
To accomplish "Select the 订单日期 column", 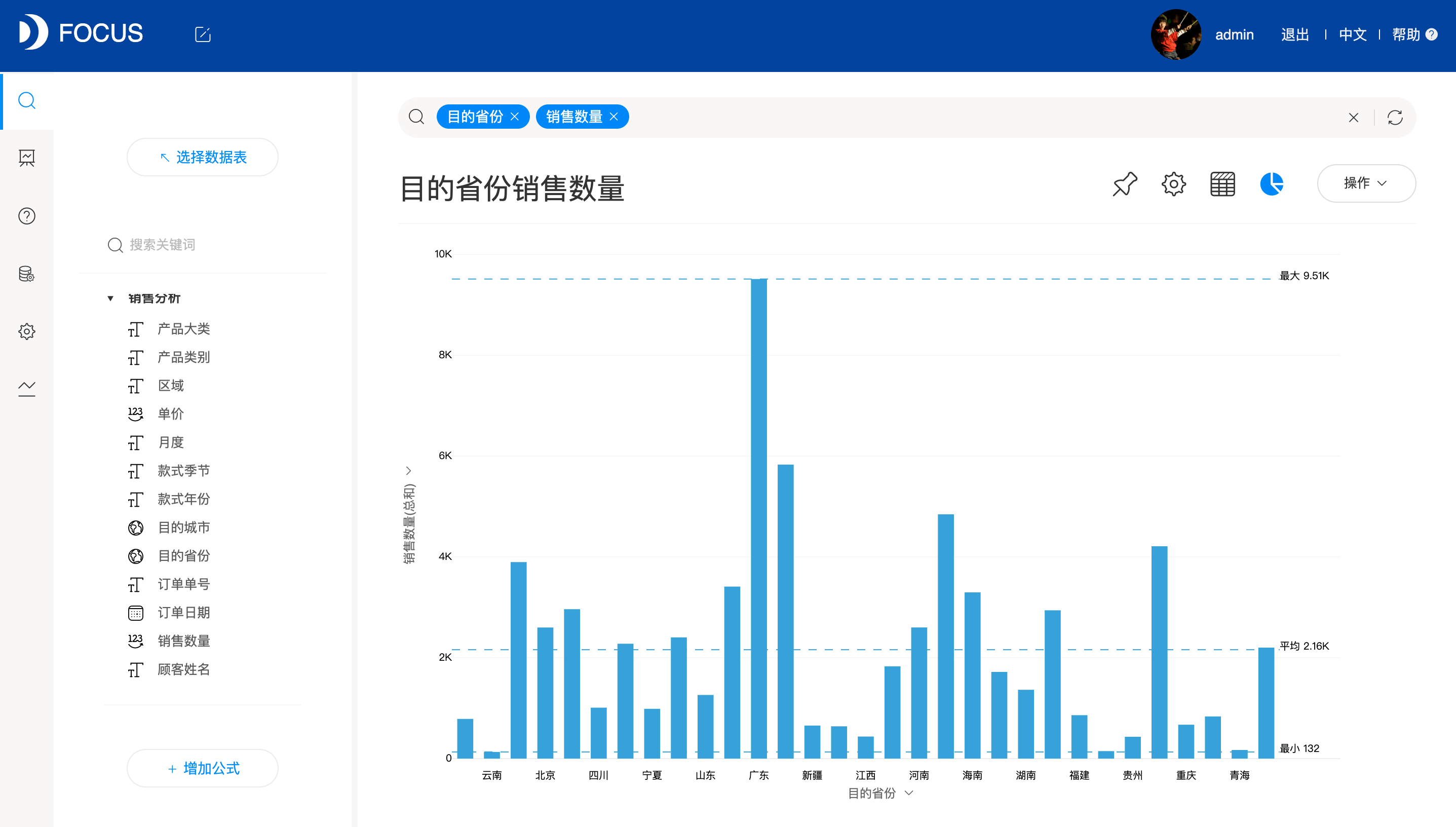I will 183,613.
